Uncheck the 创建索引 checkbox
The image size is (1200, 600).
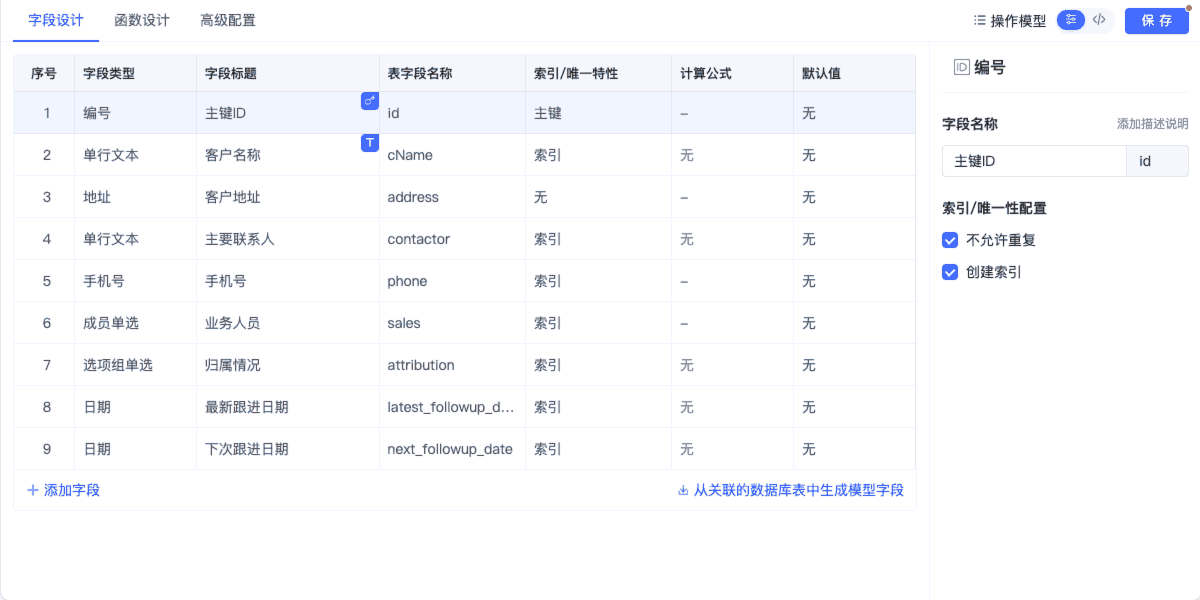click(950, 272)
